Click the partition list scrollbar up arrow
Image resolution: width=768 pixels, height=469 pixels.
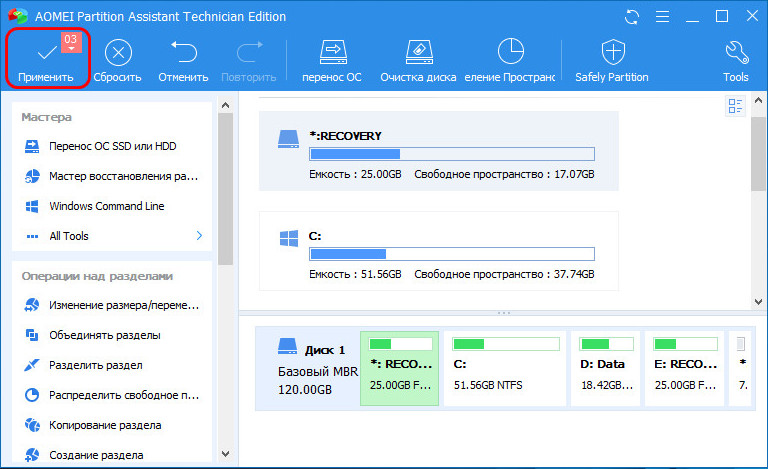(758, 100)
